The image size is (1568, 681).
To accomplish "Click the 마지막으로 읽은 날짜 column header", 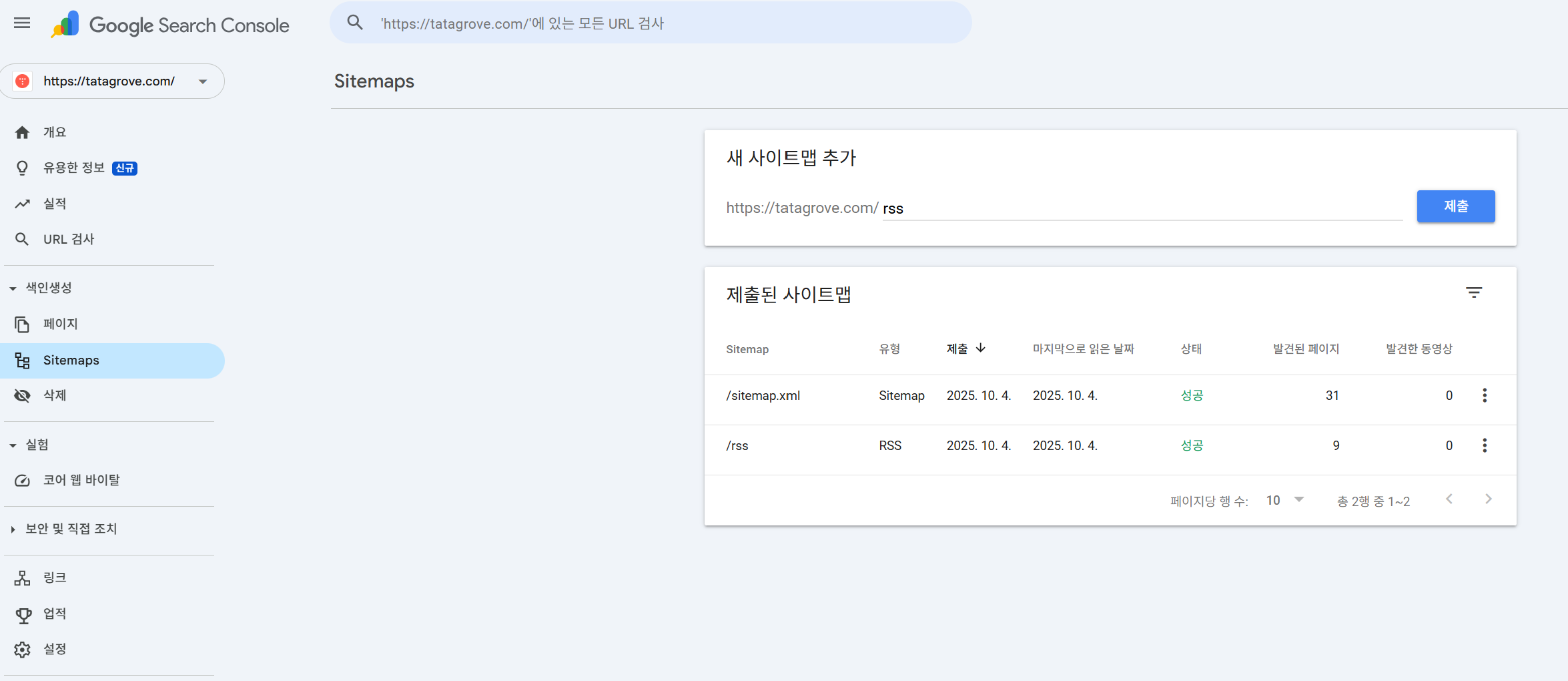I will pos(1083,349).
